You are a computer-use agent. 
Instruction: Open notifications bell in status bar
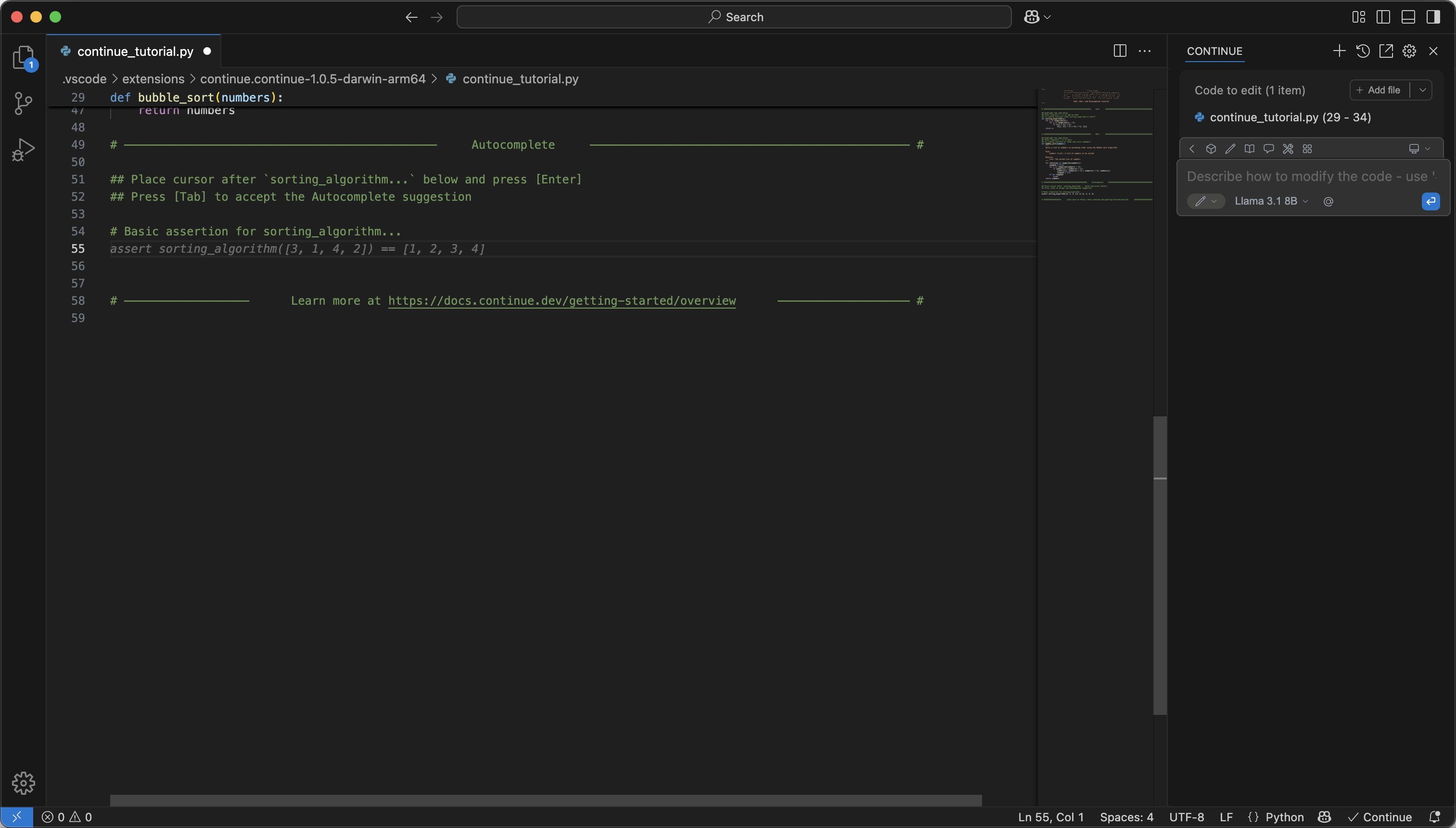point(1434,816)
